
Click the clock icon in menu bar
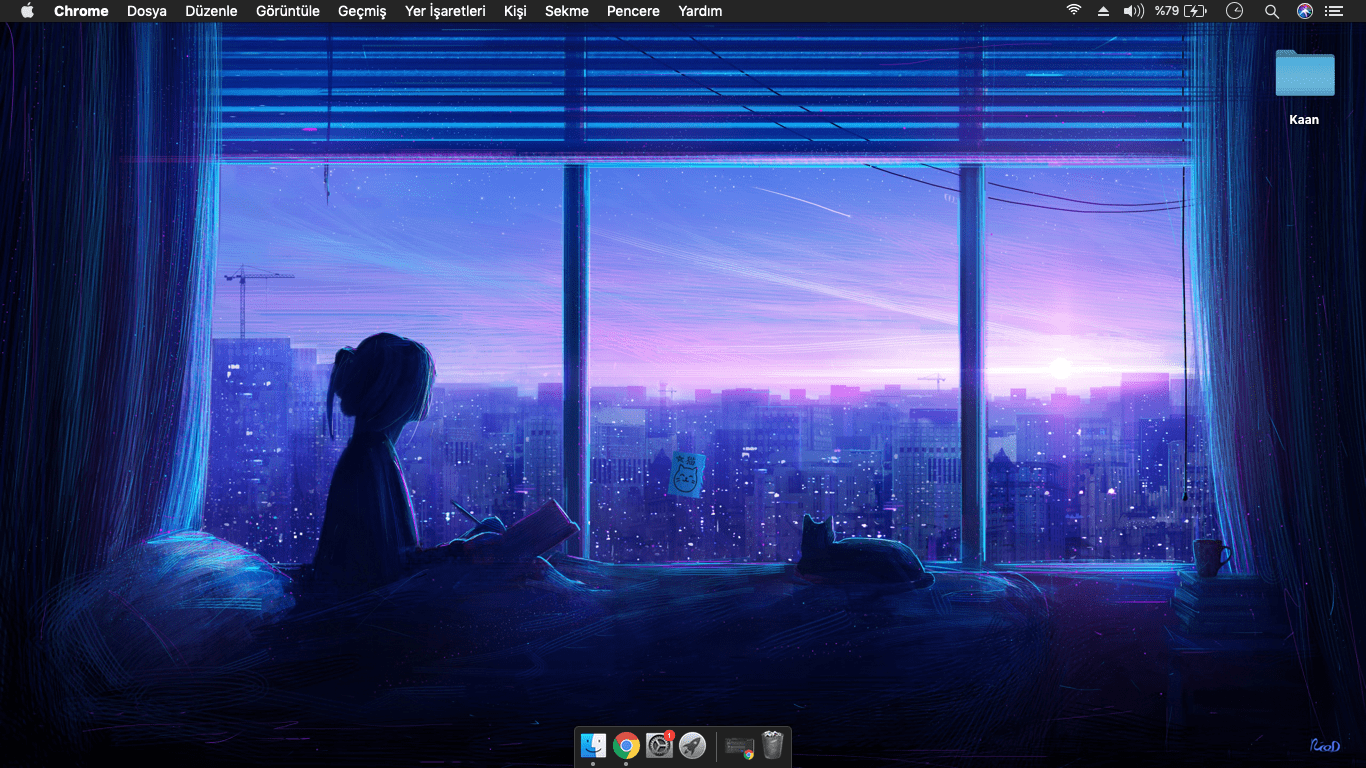[x=1235, y=11]
